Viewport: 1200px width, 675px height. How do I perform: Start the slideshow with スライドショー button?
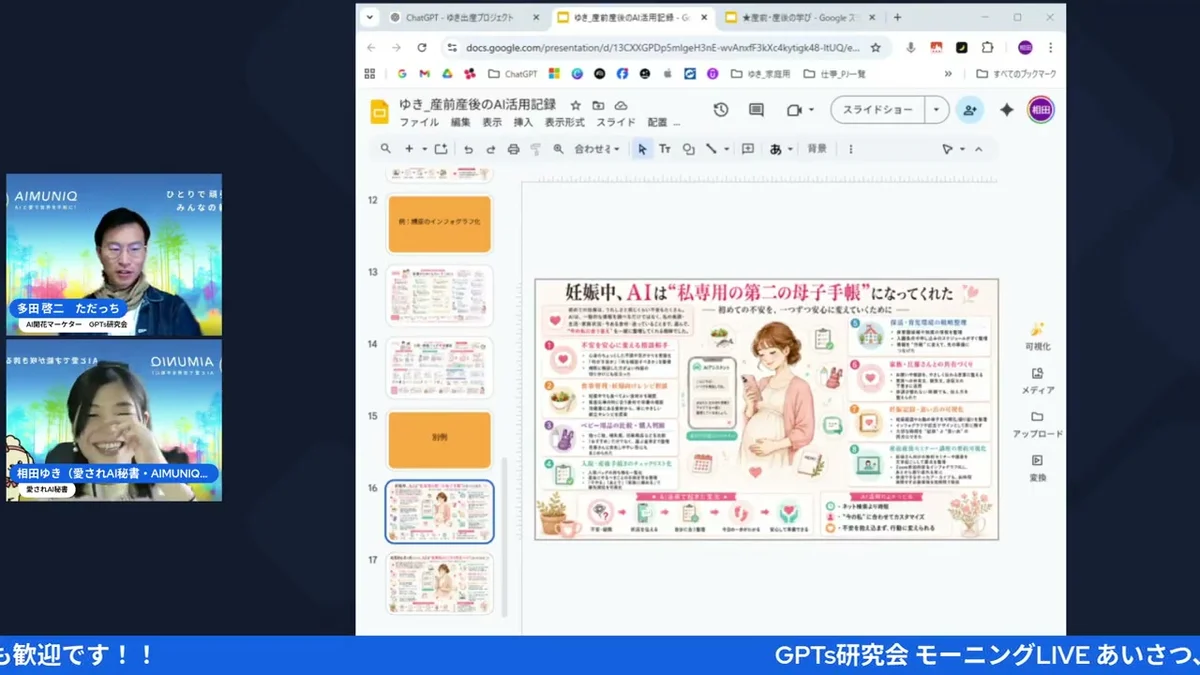click(x=877, y=110)
